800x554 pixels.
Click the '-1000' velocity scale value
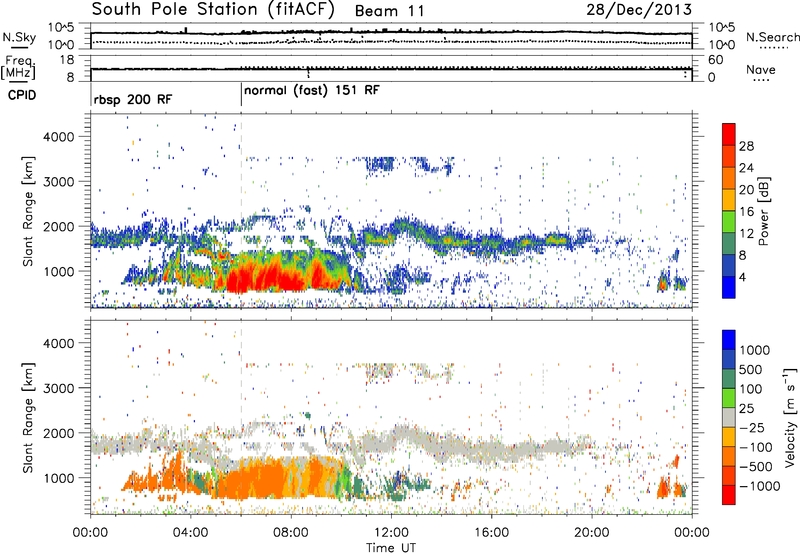pos(760,486)
